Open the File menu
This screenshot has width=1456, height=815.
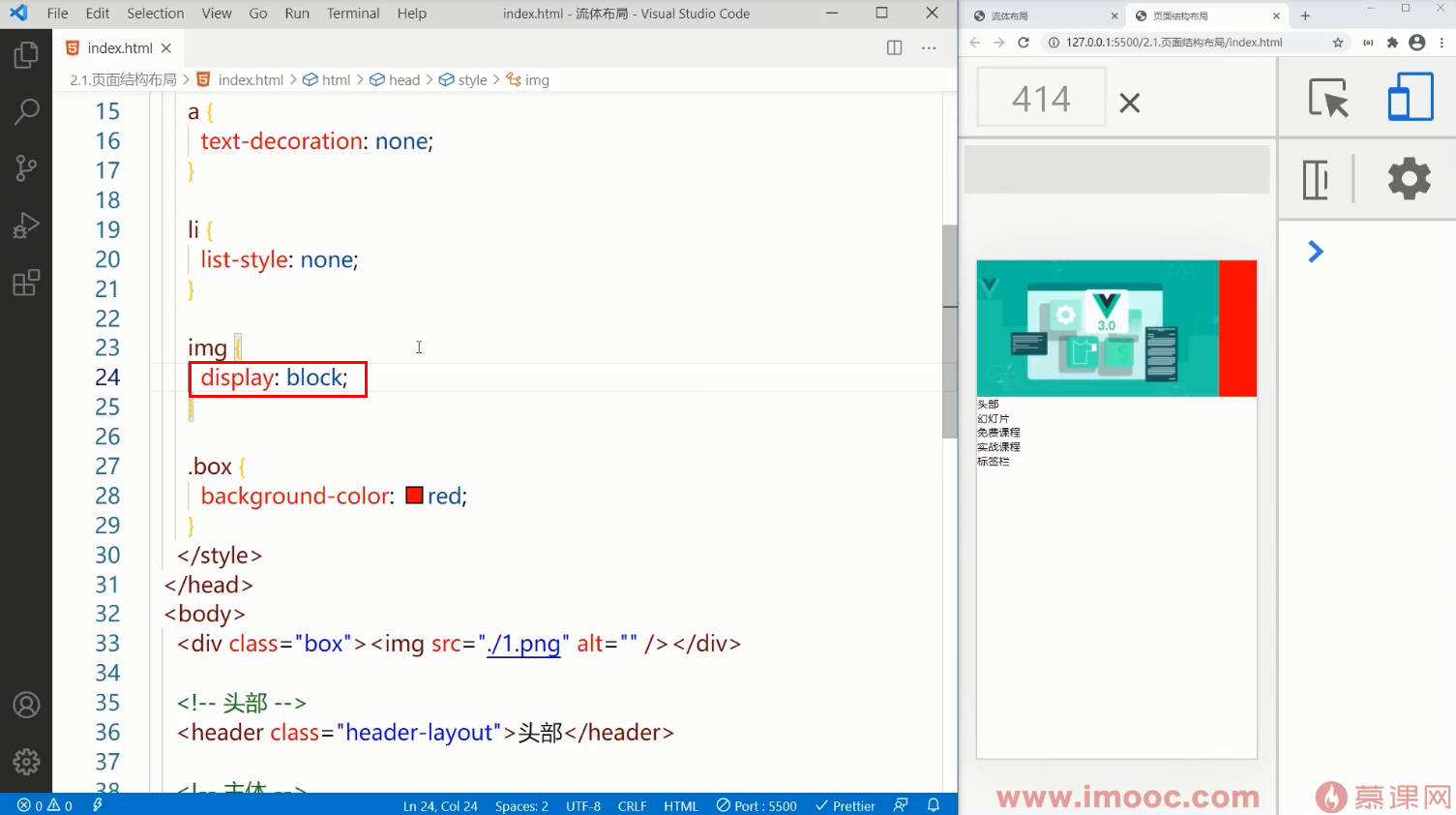[57, 14]
